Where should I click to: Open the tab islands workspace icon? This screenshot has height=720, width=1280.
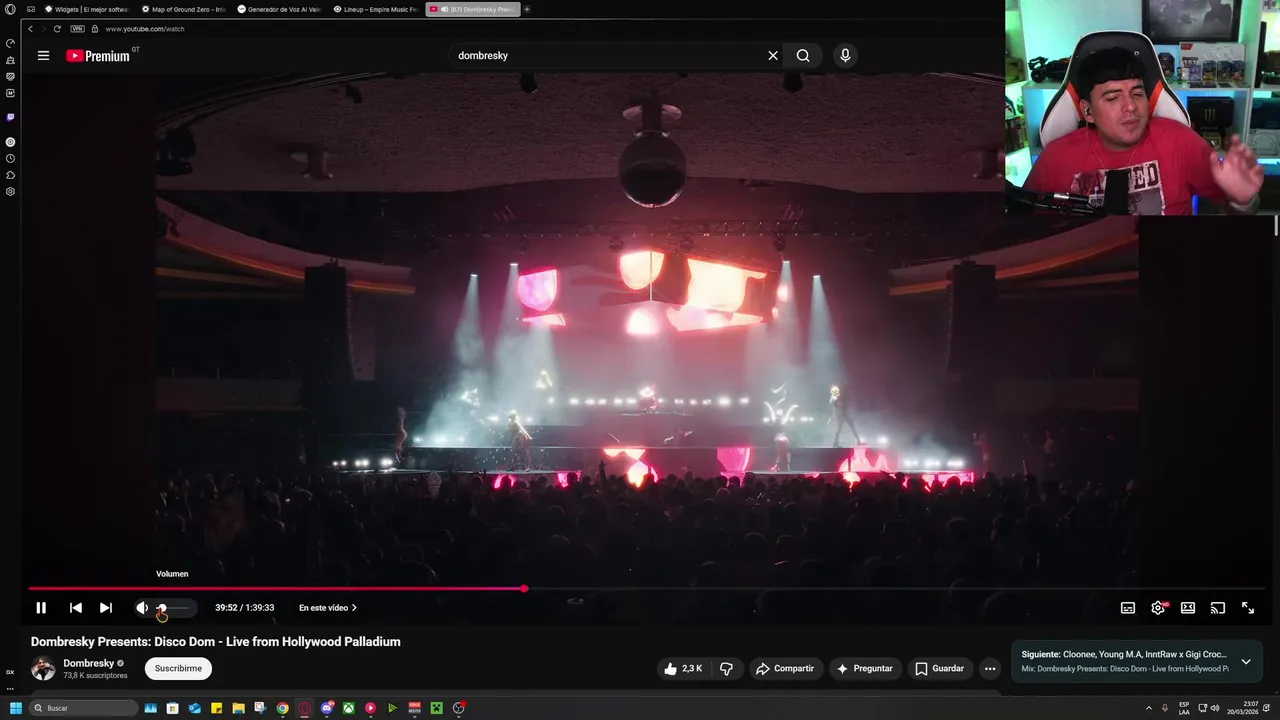[x=31, y=9]
